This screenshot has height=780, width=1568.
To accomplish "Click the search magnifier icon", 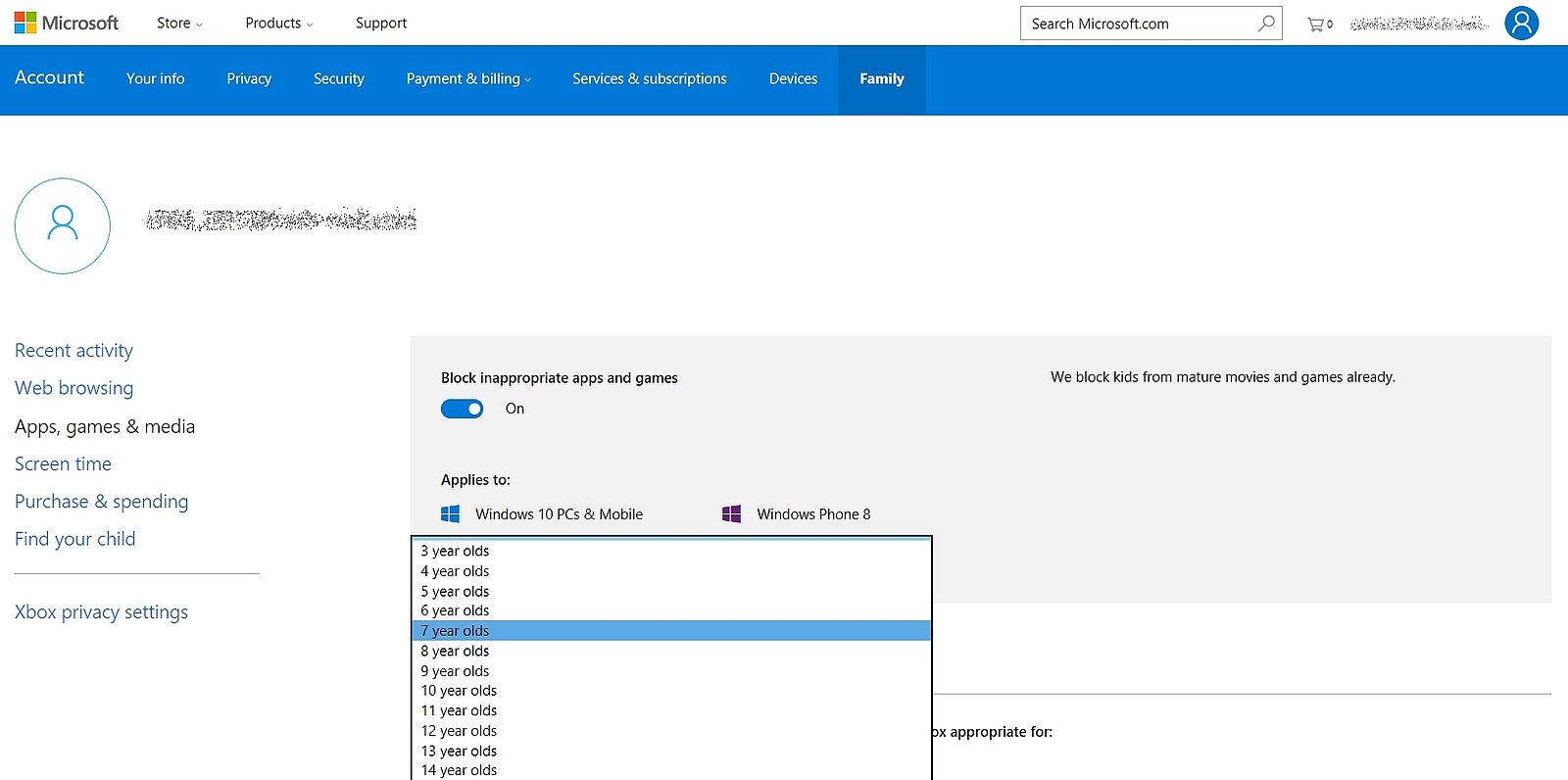I will 1266,23.
